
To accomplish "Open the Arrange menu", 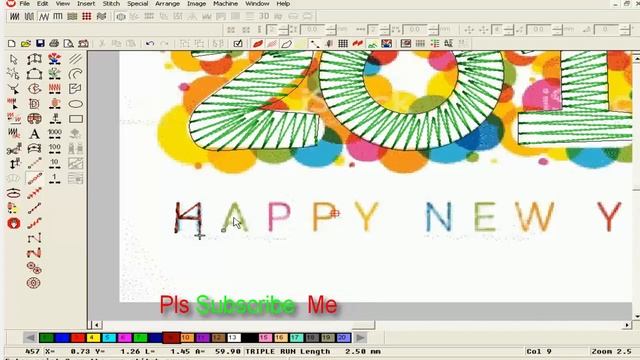I will (x=167, y=4).
